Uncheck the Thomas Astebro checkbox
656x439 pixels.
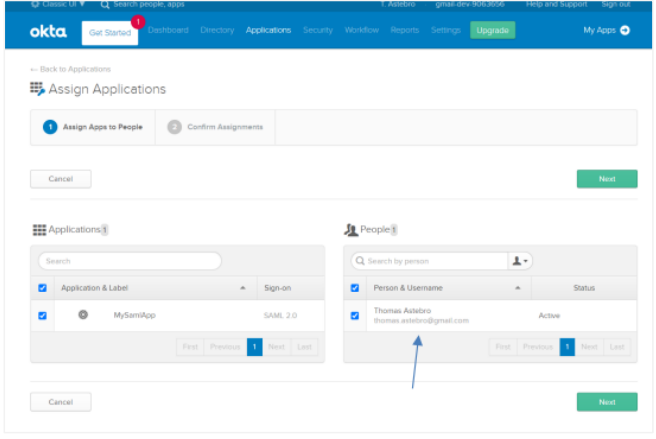pos(354,316)
